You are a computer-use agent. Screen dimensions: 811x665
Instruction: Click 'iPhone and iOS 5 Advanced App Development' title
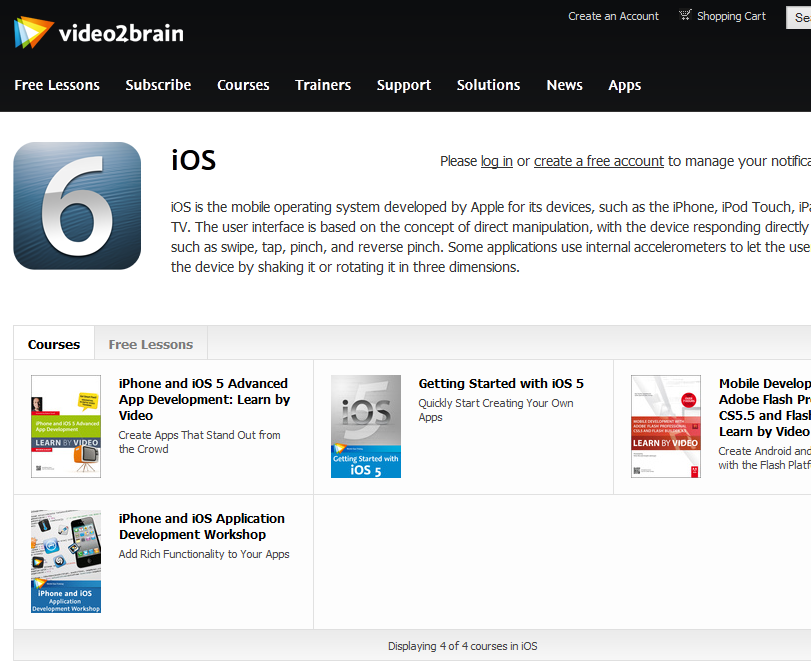coord(204,399)
